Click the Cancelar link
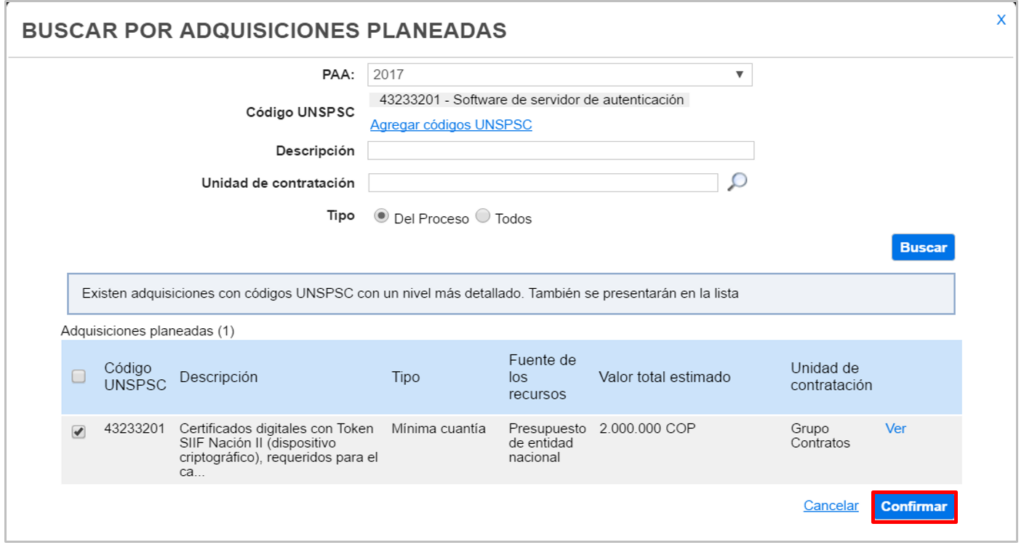Viewport: 1024px width, 545px height. coord(831,506)
